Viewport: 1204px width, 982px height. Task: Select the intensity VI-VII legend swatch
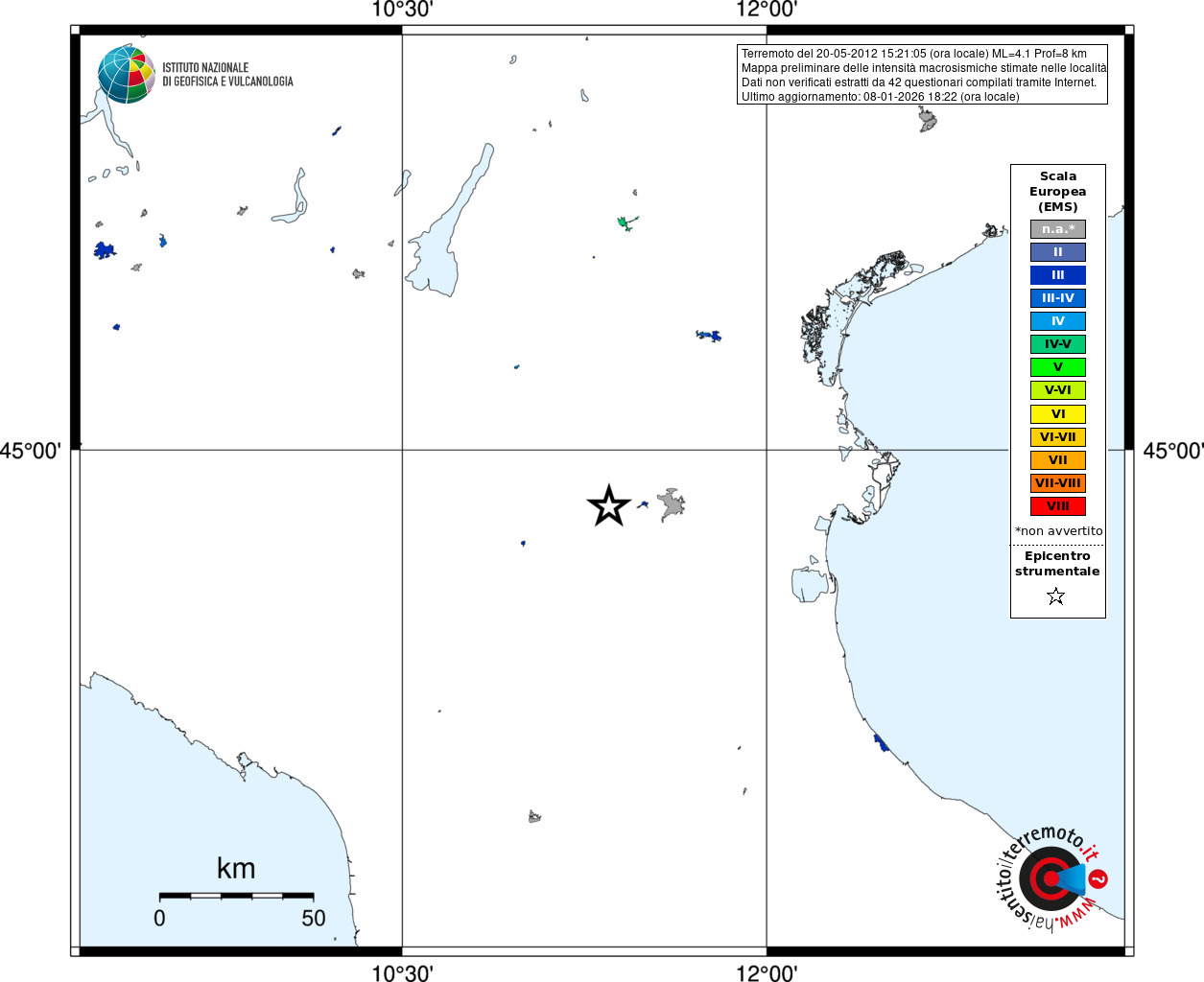[x=1058, y=437]
